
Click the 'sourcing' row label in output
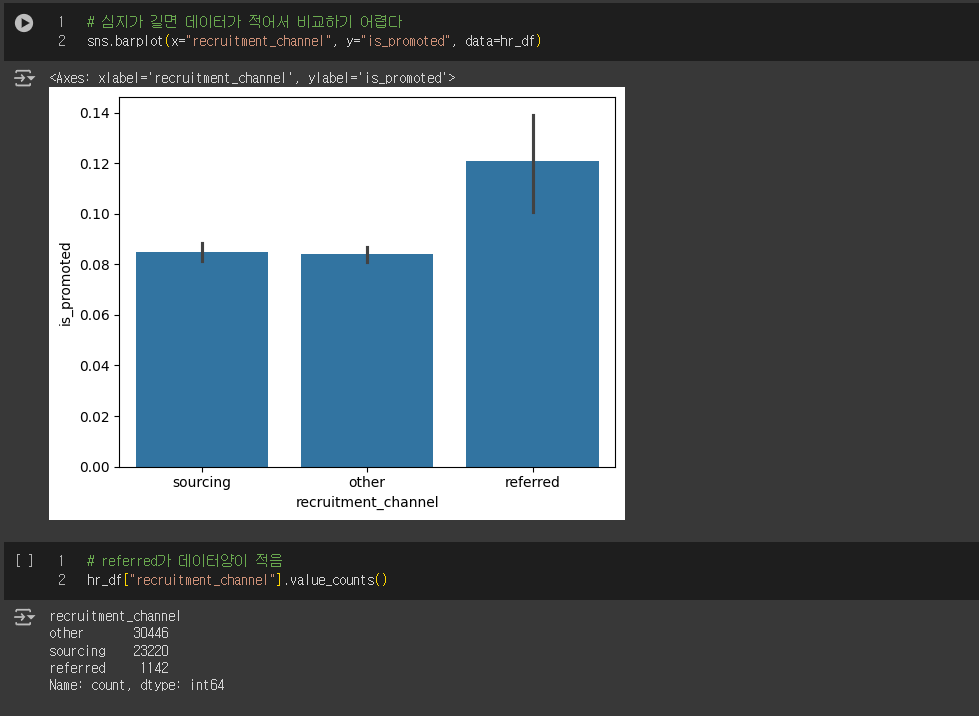[x=77, y=651]
